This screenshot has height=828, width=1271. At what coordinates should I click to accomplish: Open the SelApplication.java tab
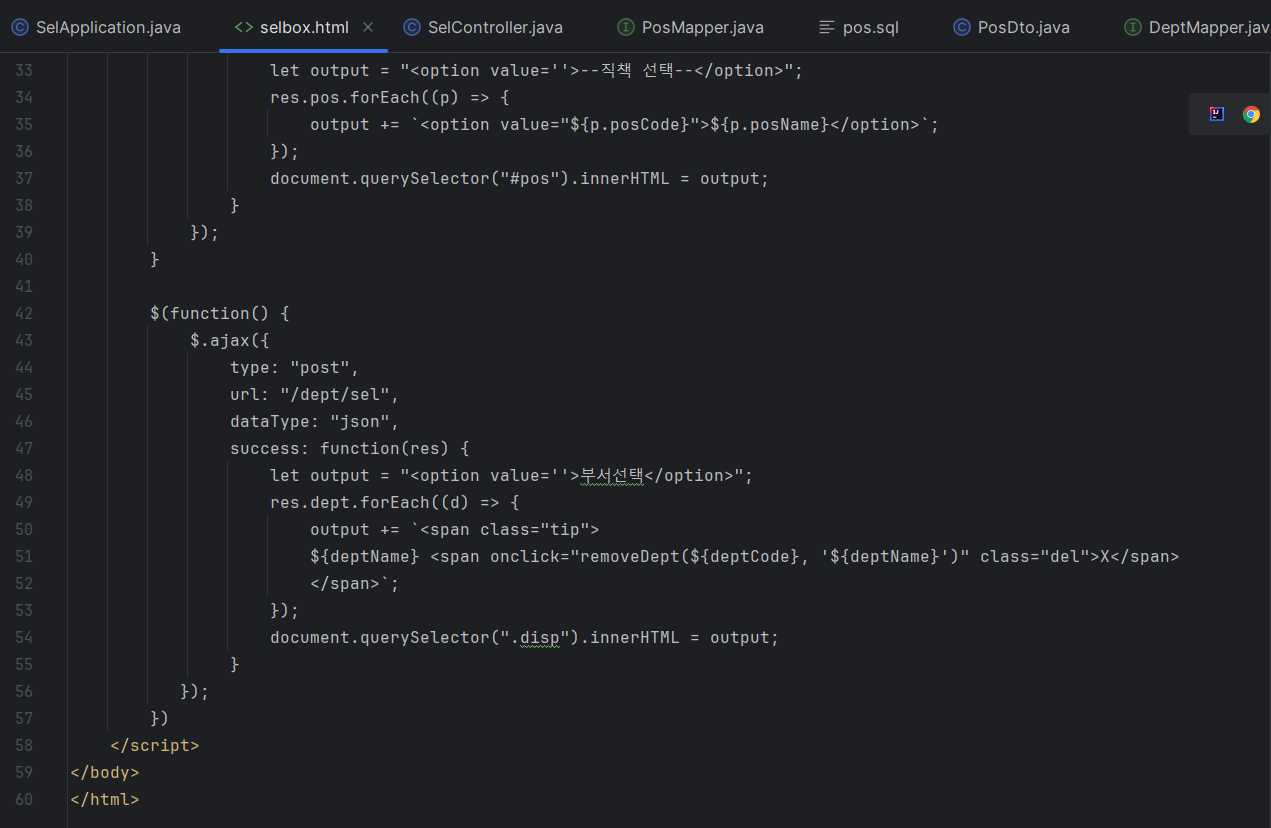97,27
